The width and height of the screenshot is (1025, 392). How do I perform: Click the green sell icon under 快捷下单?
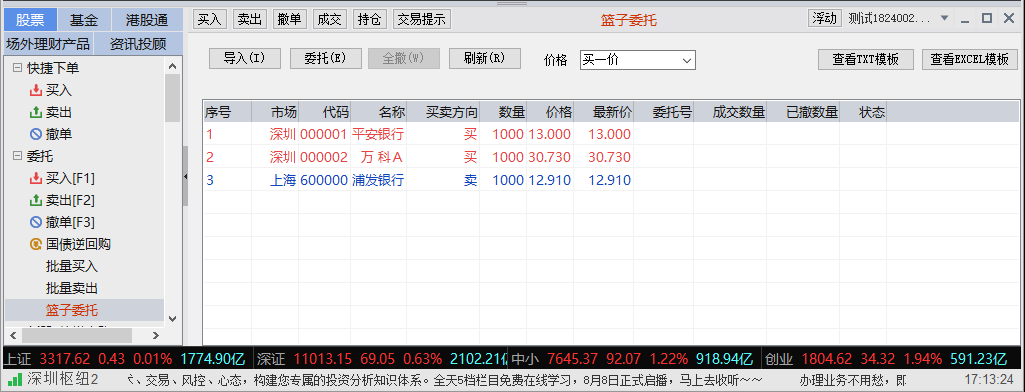click(36, 112)
